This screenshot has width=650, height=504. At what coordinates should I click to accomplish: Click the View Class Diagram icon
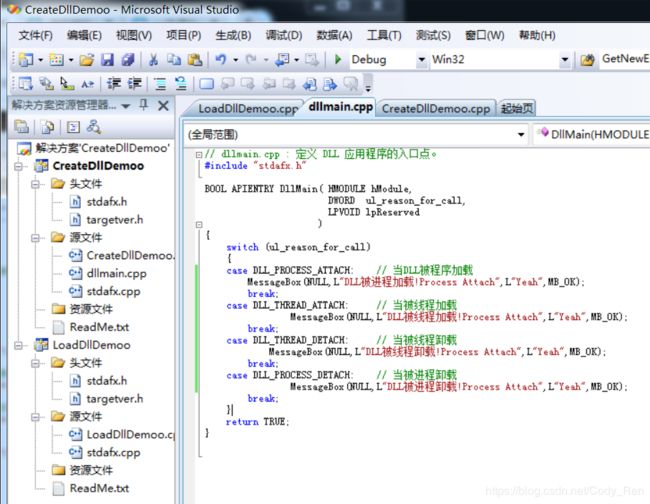coord(94,127)
